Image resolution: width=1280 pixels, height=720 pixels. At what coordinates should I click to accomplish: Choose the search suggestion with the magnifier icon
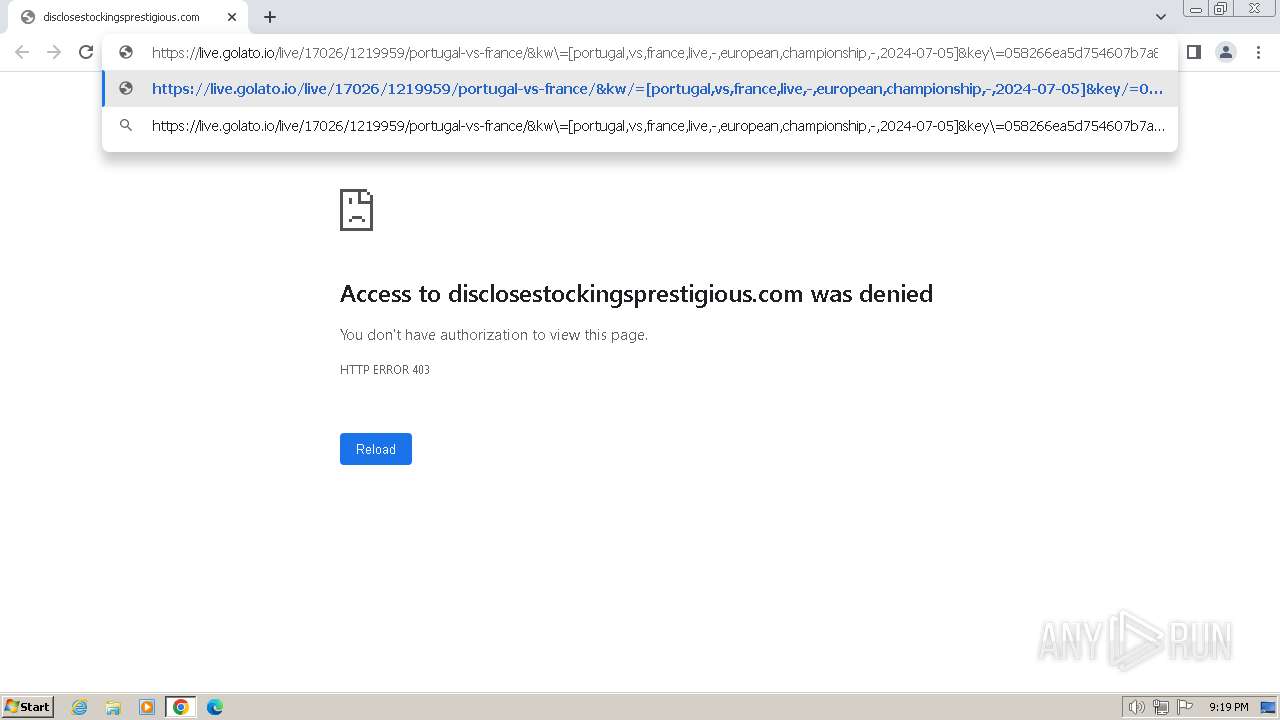click(x=640, y=126)
